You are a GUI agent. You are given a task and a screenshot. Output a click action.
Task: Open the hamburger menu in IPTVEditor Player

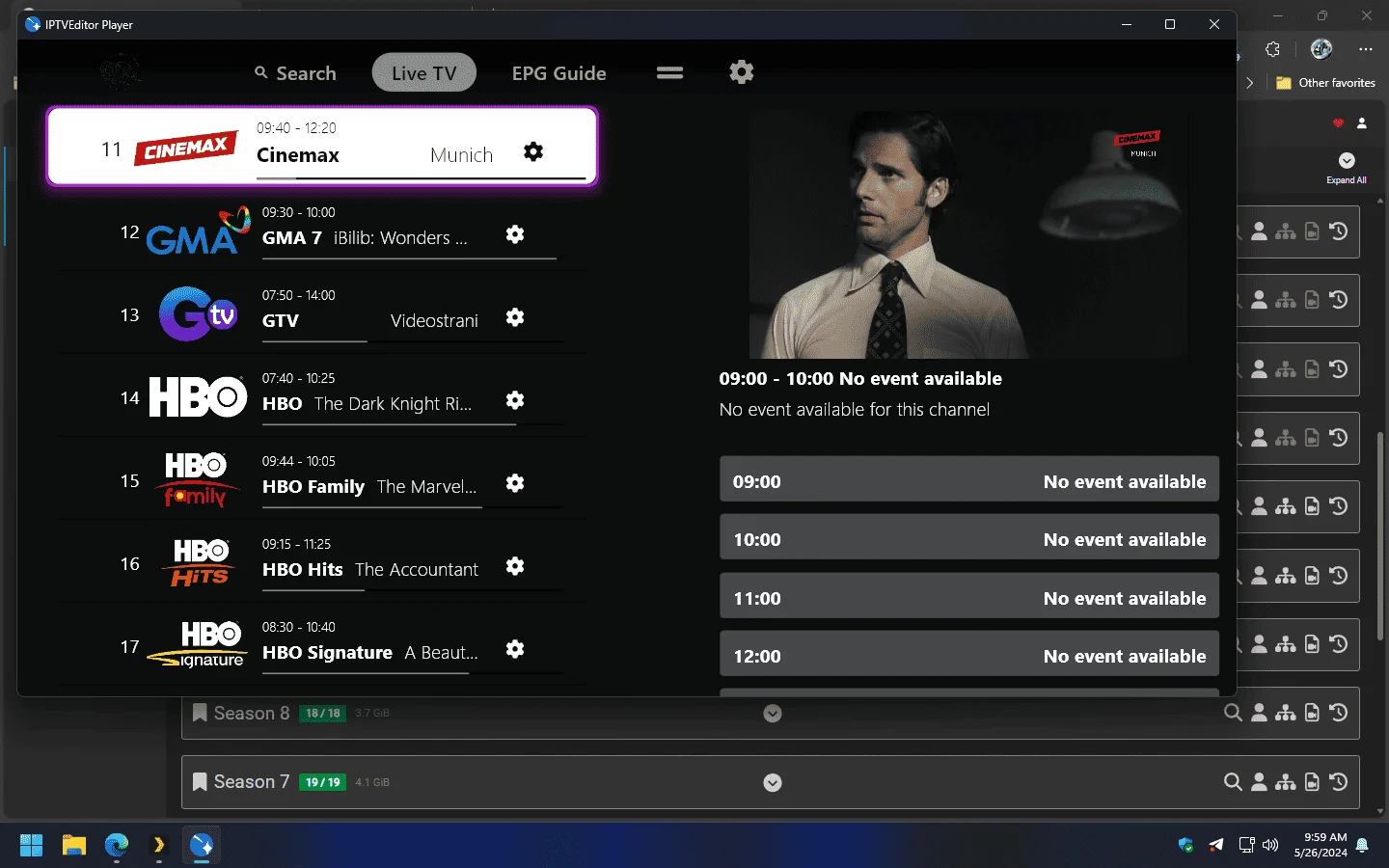coord(669,73)
